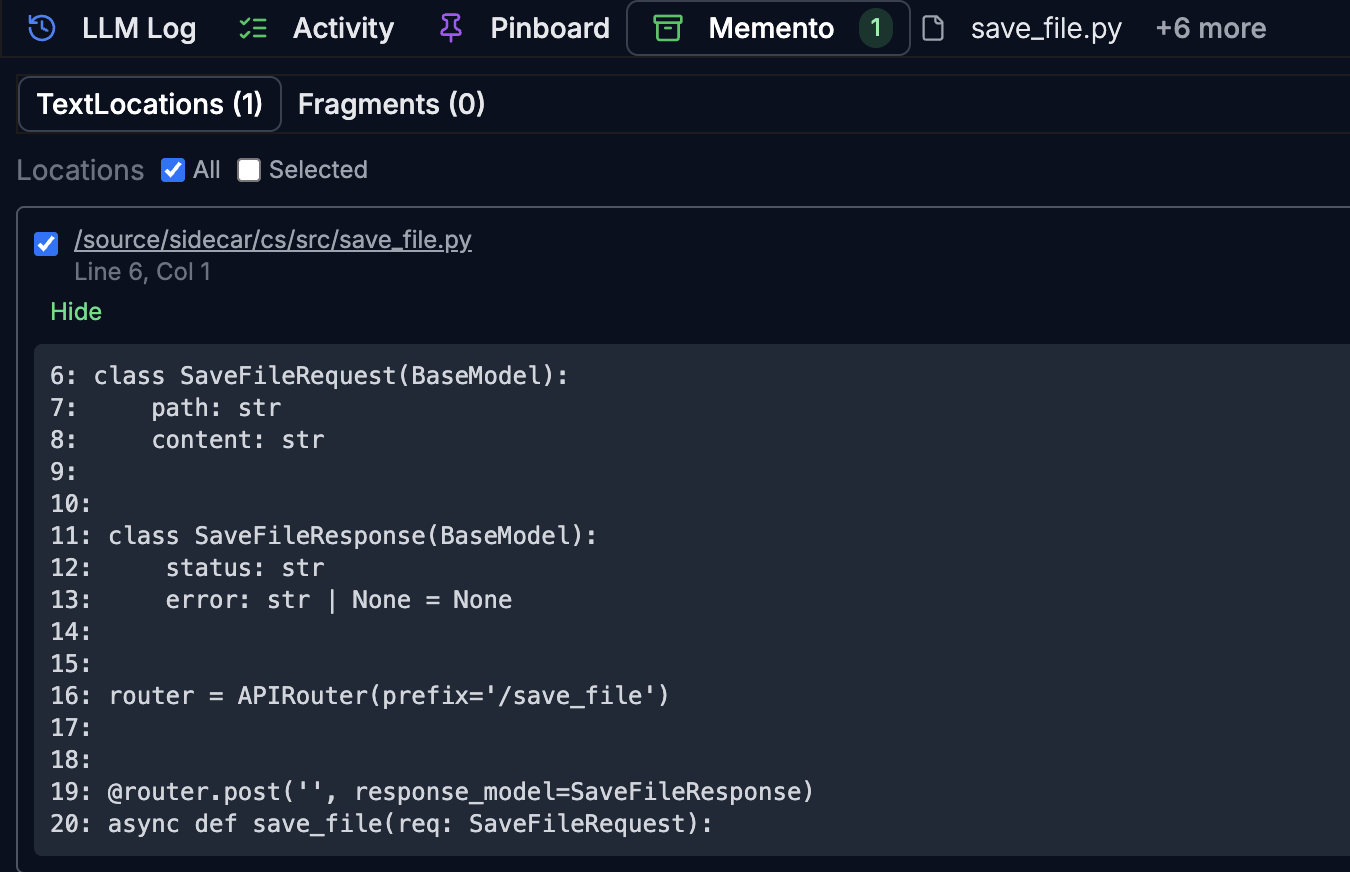Enable the All locations checkbox
The height and width of the screenshot is (872, 1350).
point(173,170)
